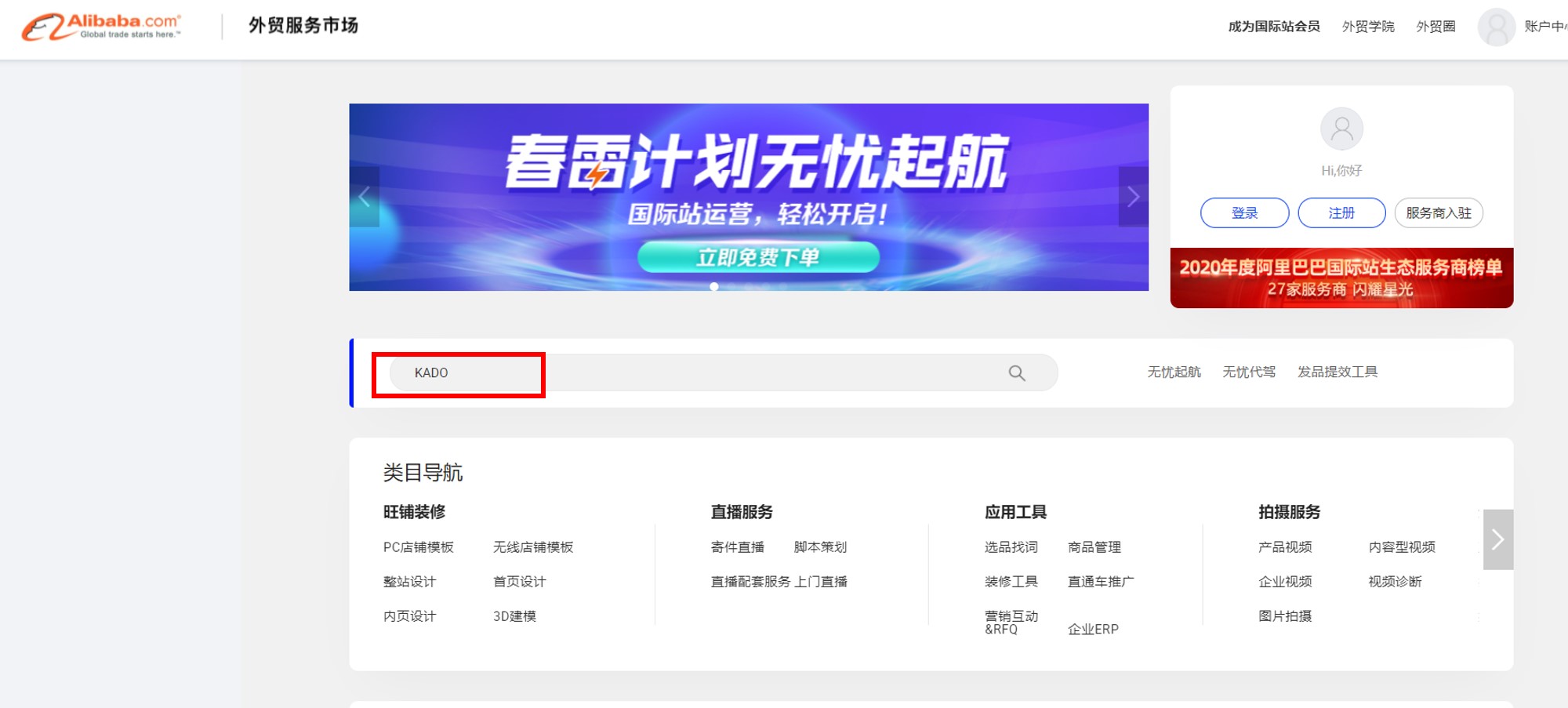The width and height of the screenshot is (1568, 708).
Task: Expand the 直播服务 category section
Action: 742,511
